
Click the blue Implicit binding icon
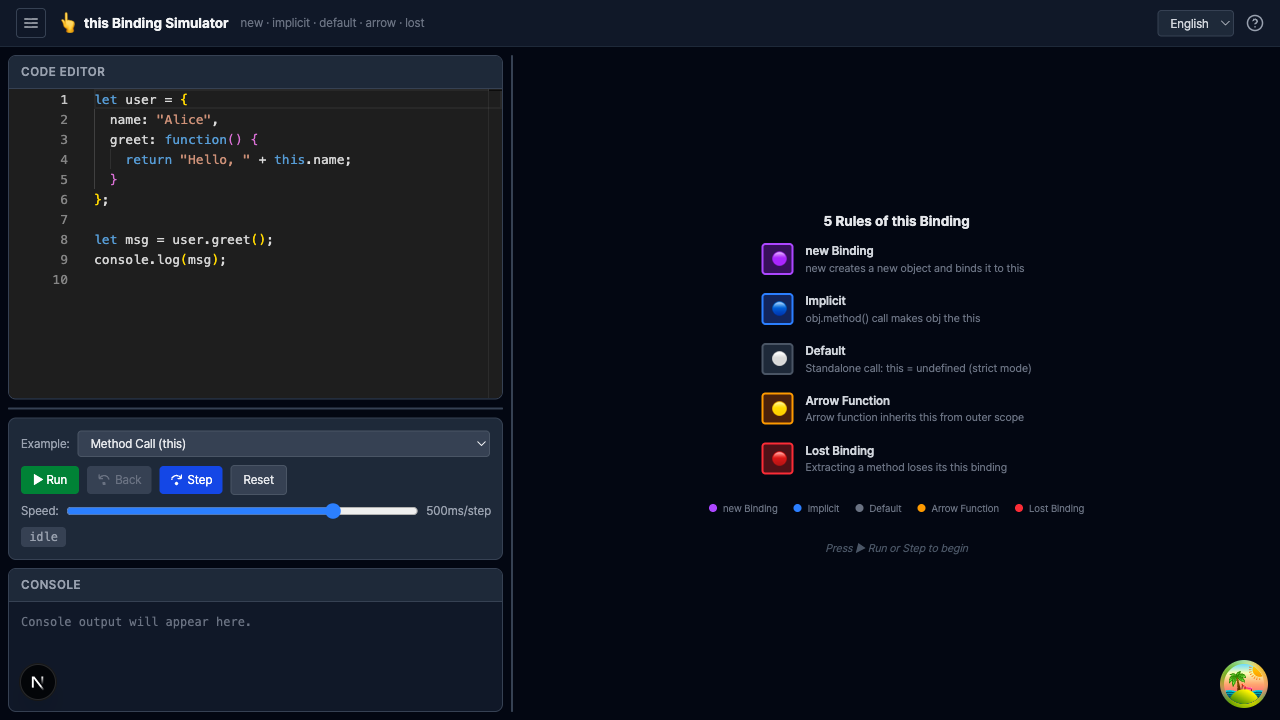point(777,309)
